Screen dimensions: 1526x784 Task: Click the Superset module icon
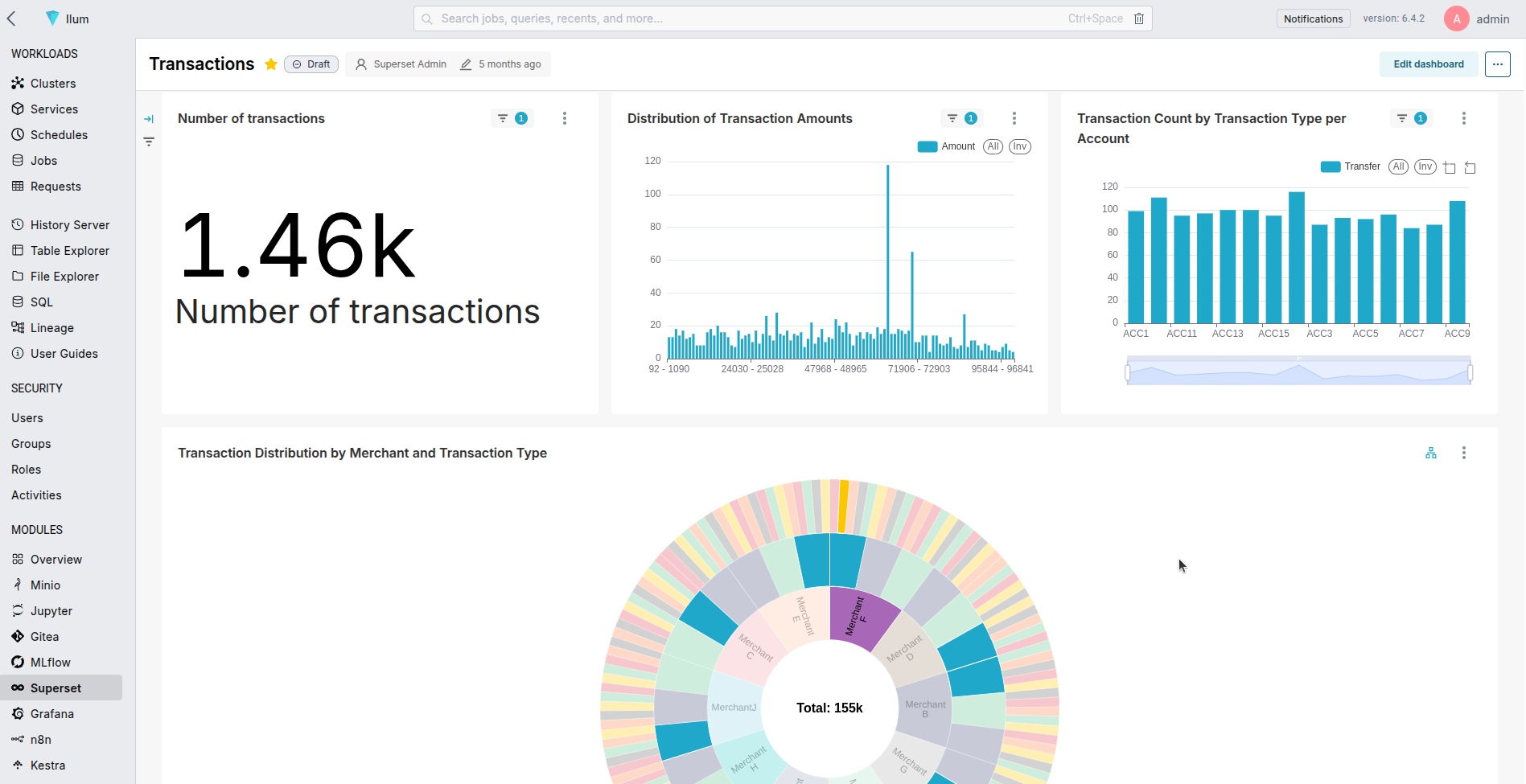click(x=18, y=688)
